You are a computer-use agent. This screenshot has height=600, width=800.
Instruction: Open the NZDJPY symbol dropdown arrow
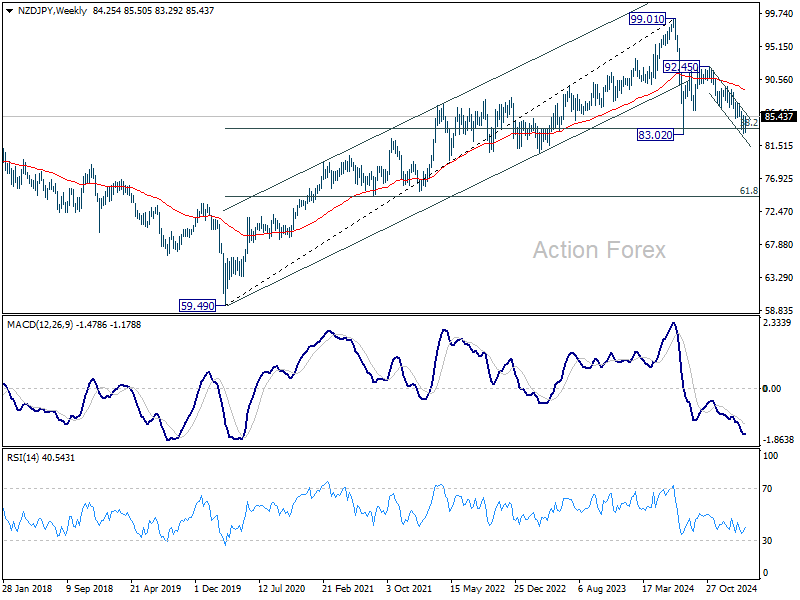9,11
